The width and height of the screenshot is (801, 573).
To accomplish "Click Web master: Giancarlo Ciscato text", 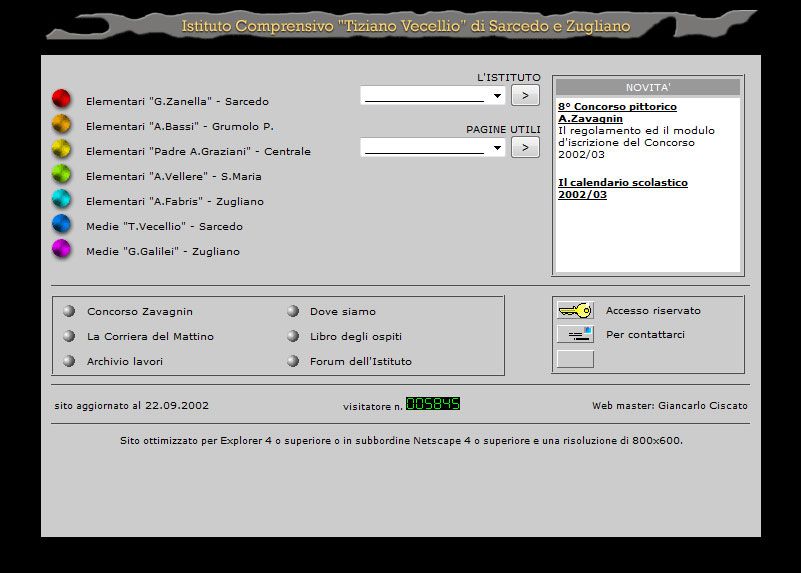I will tap(670, 405).
